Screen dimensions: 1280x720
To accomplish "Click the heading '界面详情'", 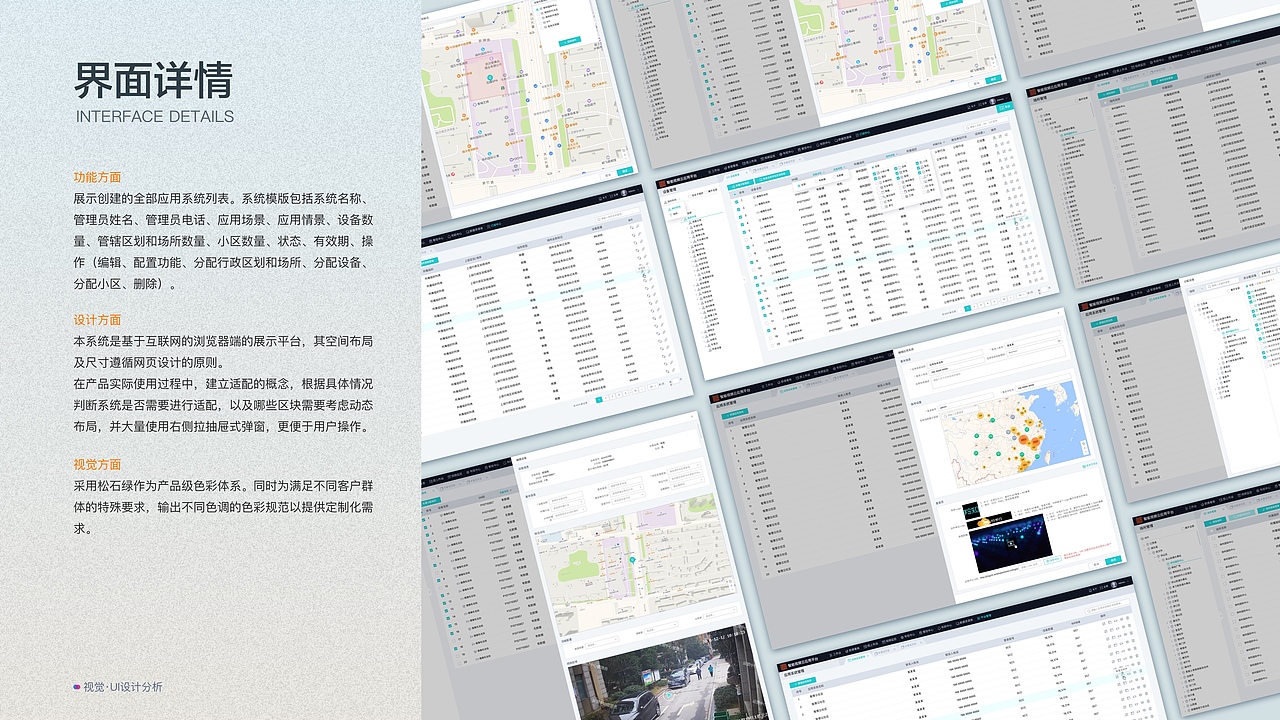I will coord(154,80).
